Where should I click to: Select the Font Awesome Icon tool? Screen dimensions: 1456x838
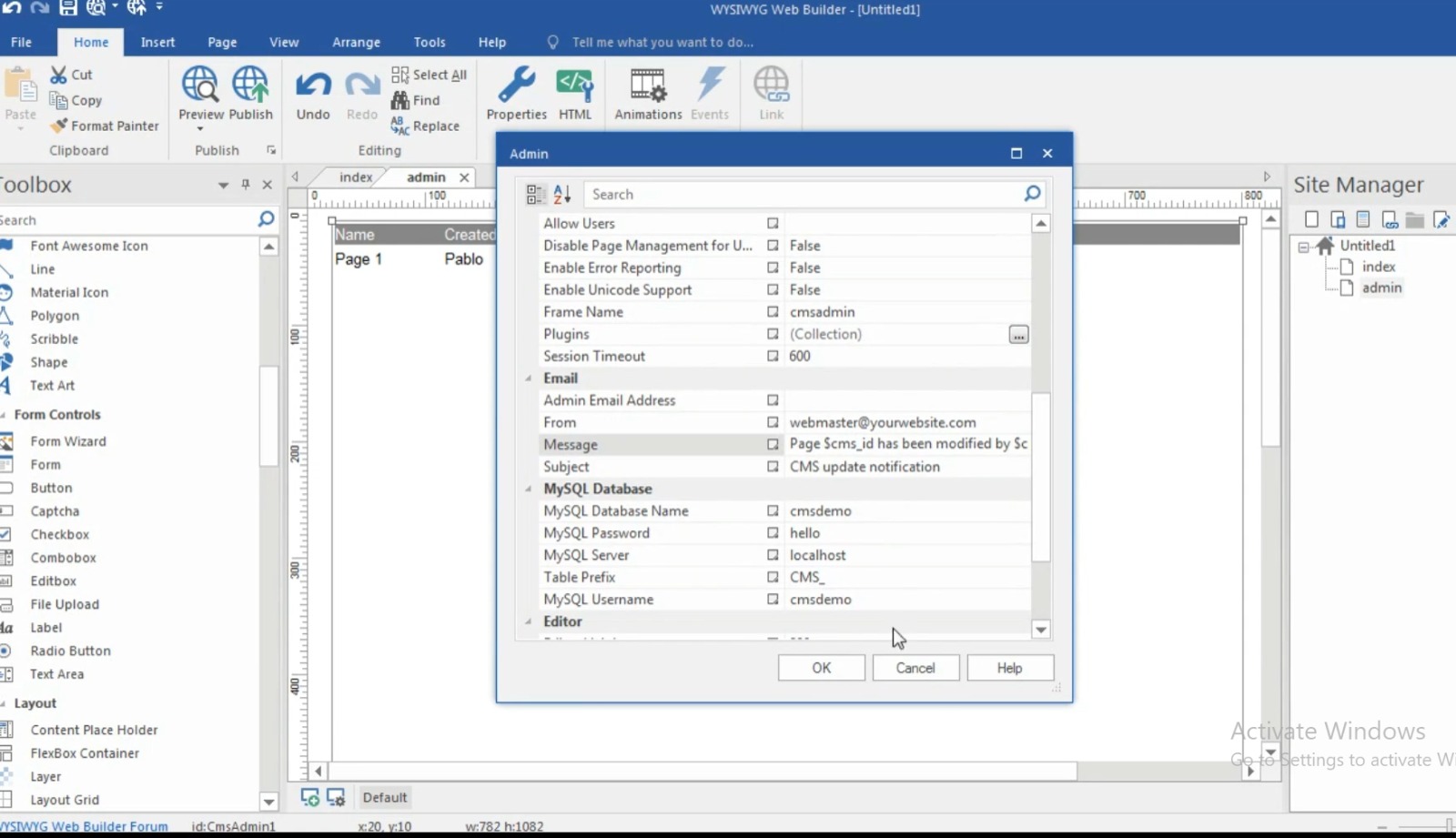tap(89, 246)
